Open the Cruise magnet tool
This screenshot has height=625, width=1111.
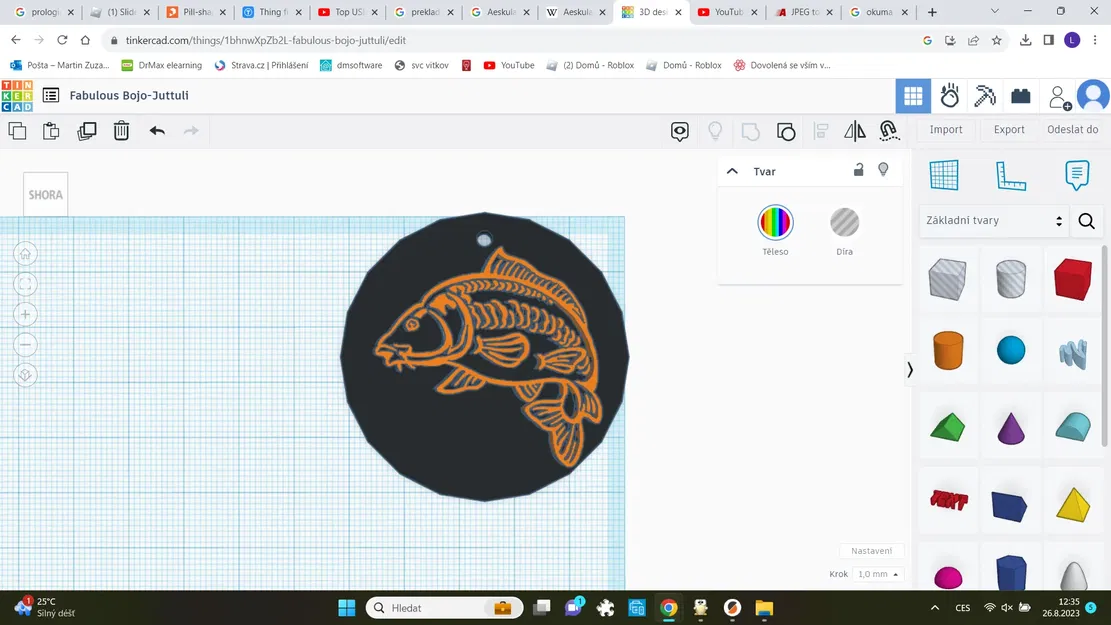coord(889,130)
